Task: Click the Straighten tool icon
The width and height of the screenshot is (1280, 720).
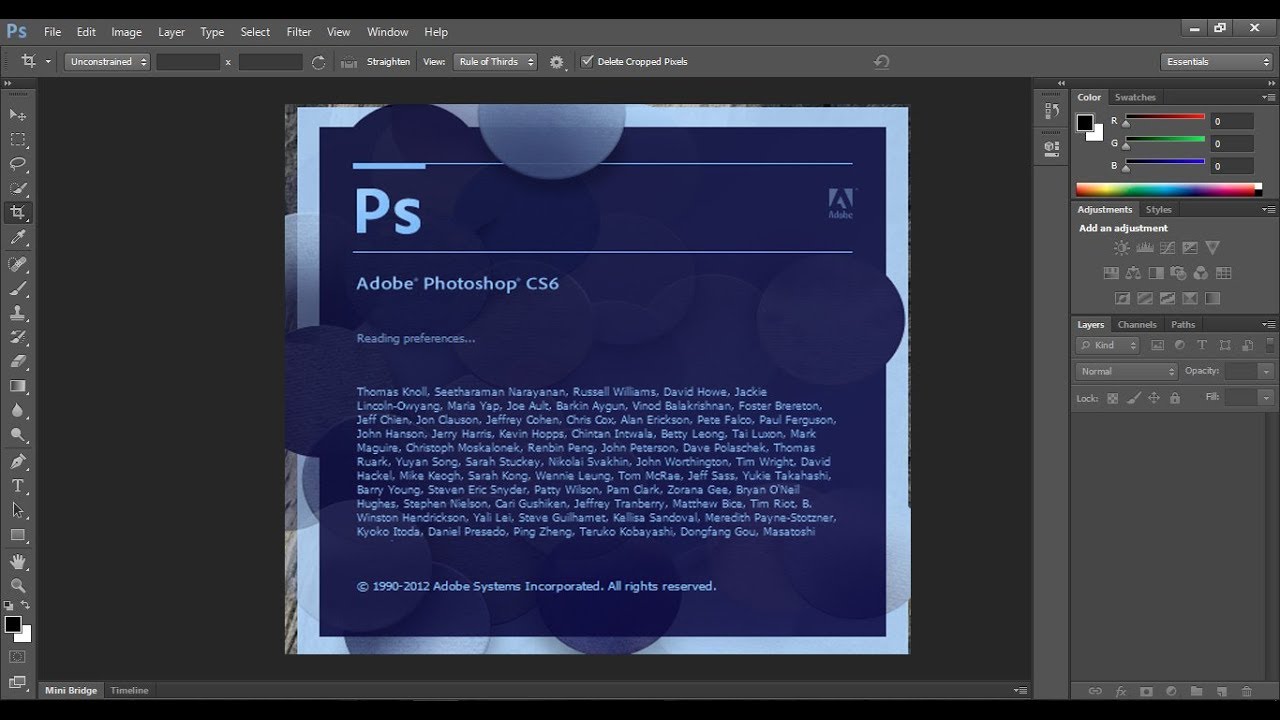Action: 348,62
